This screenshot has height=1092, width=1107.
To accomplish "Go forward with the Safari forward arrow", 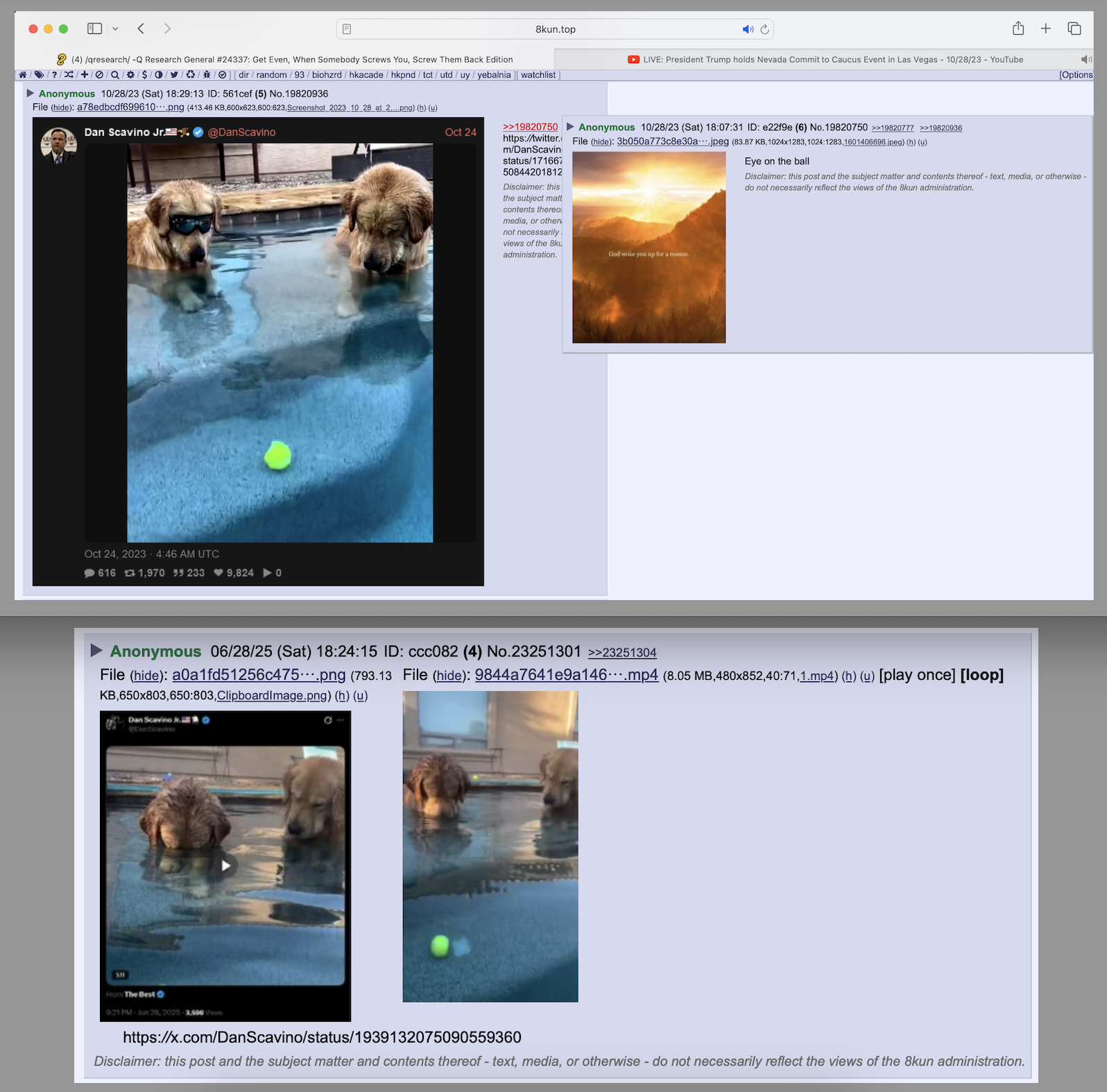I will (167, 28).
